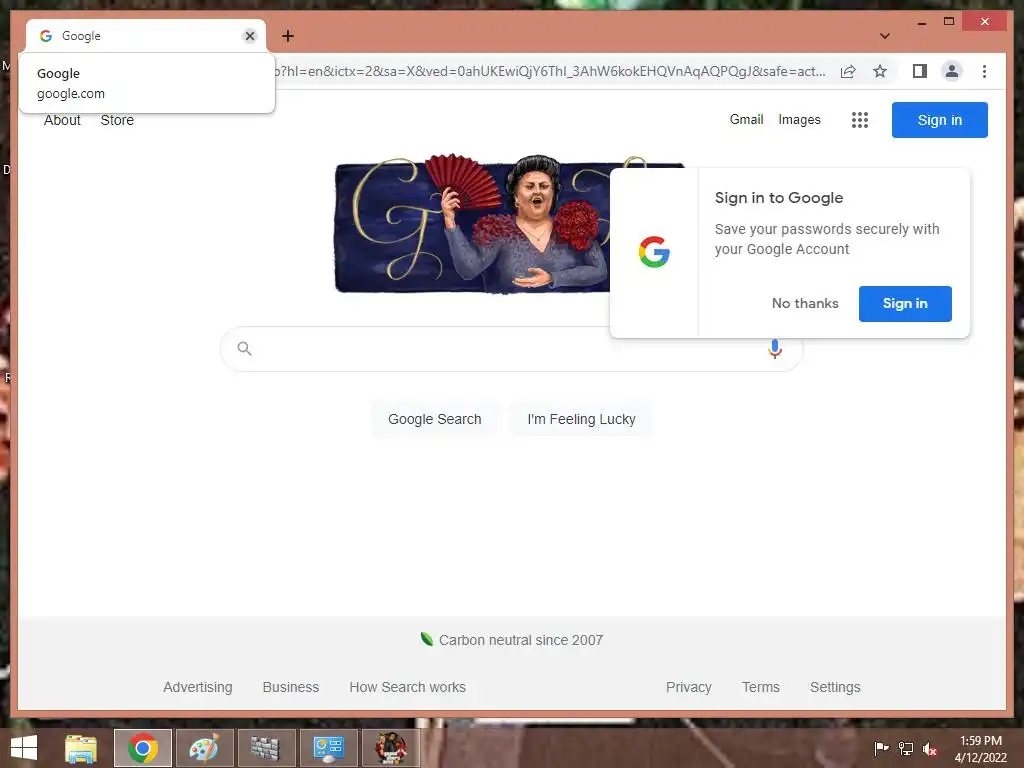Choose No thanks in sign-in popup
This screenshot has width=1024, height=768.
pyautogui.click(x=805, y=304)
